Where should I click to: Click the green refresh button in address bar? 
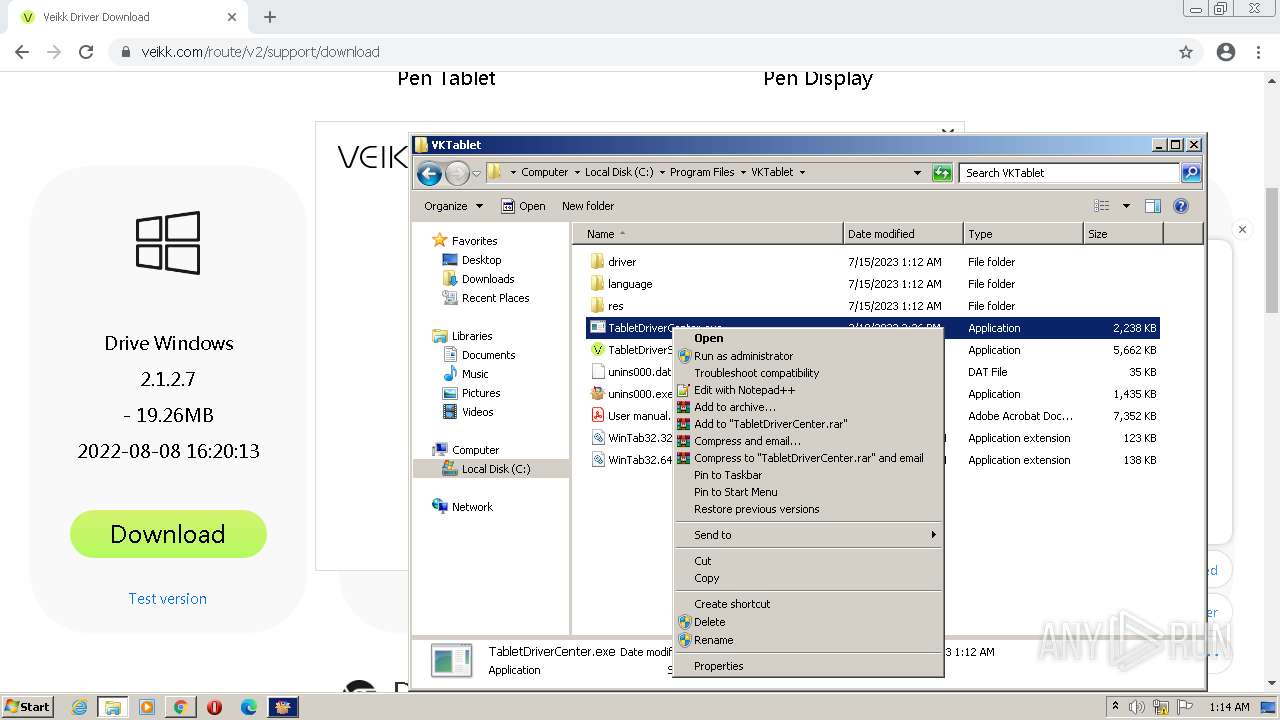(x=941, y=173)
